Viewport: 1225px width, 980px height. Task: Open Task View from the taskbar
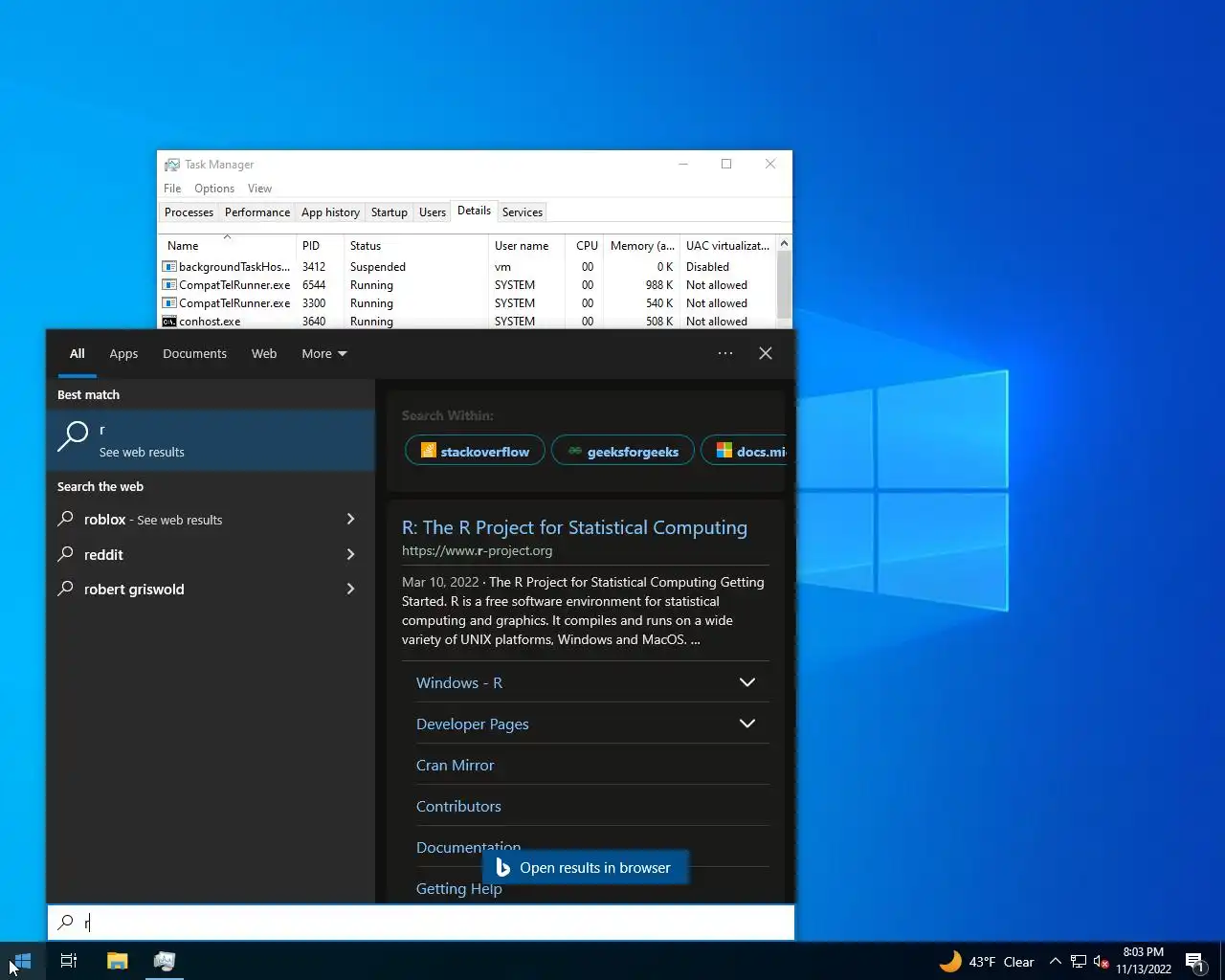click(x=69, y=961)
